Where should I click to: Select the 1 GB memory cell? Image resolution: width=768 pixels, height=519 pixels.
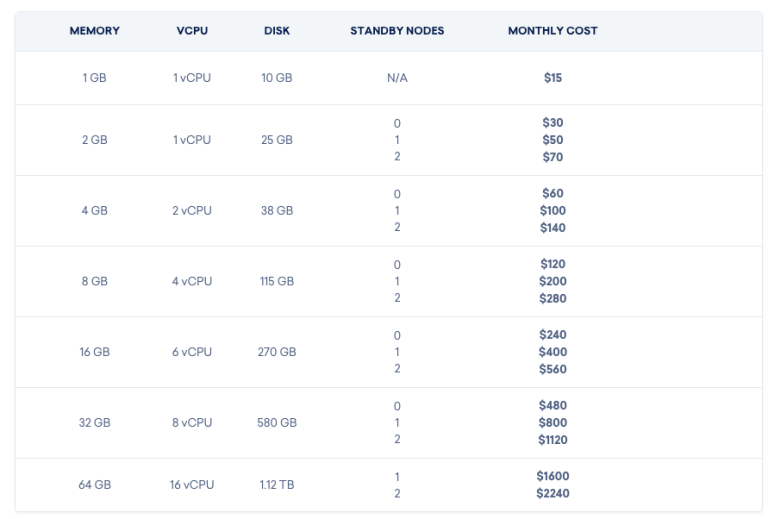coord(95,78)
